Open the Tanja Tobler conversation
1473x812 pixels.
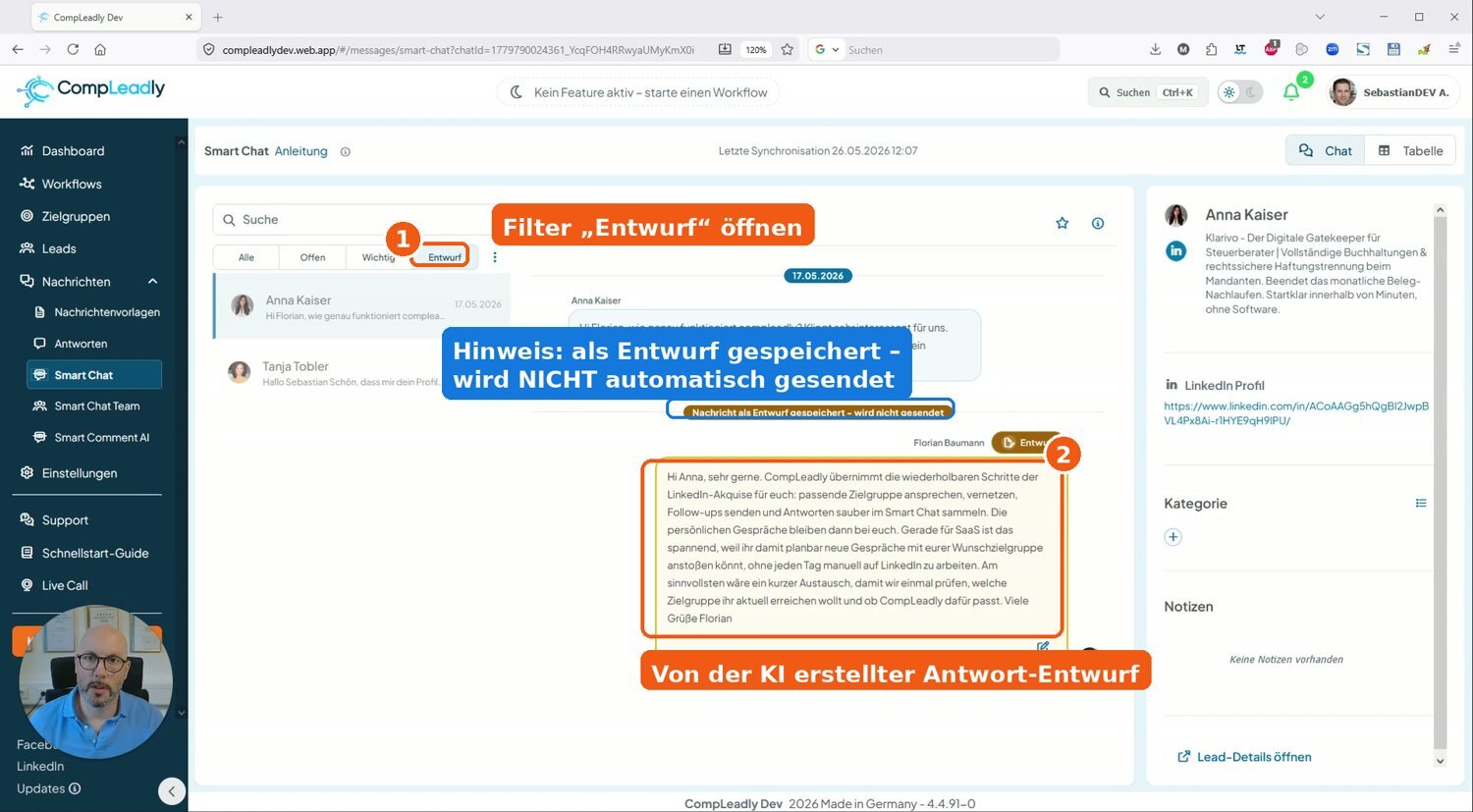coord(362,373)
